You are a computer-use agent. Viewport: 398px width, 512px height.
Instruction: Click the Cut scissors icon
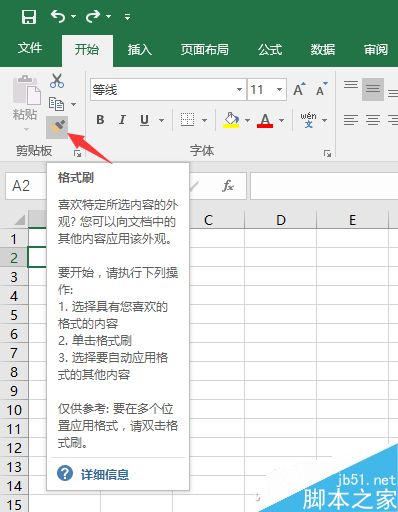[57, 81]
